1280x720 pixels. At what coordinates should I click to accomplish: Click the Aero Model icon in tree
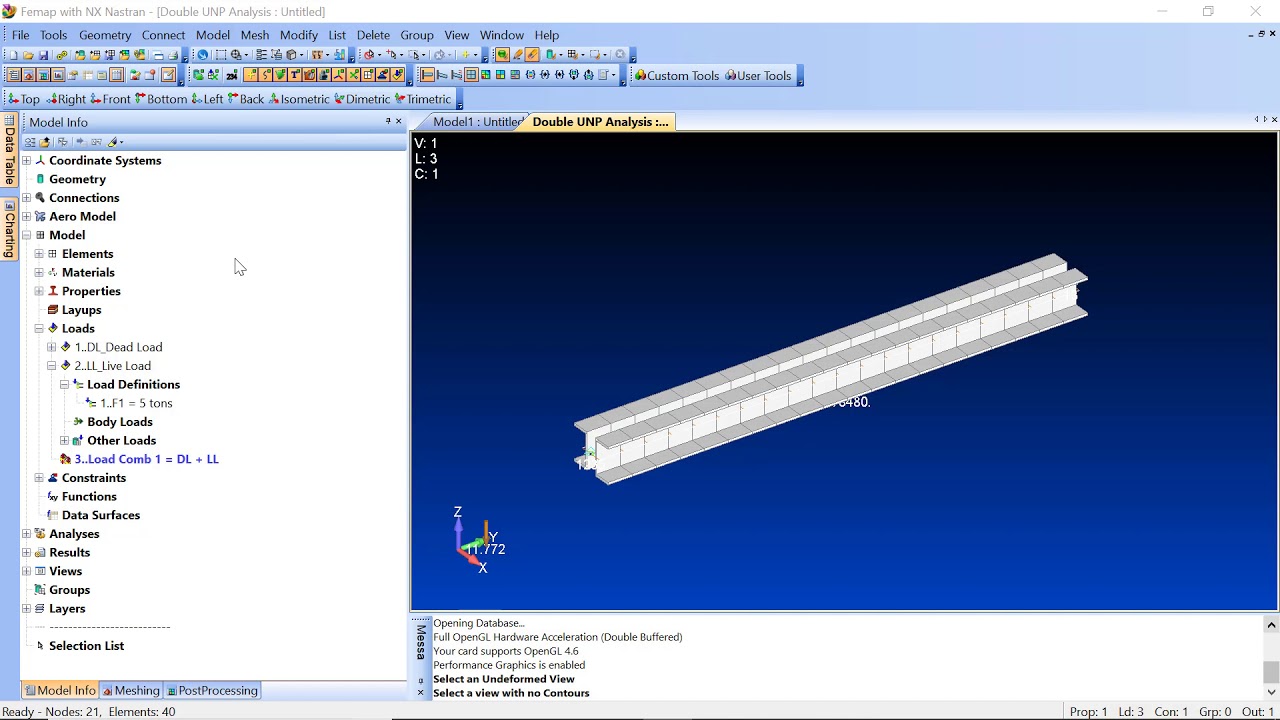pos(40,216)
